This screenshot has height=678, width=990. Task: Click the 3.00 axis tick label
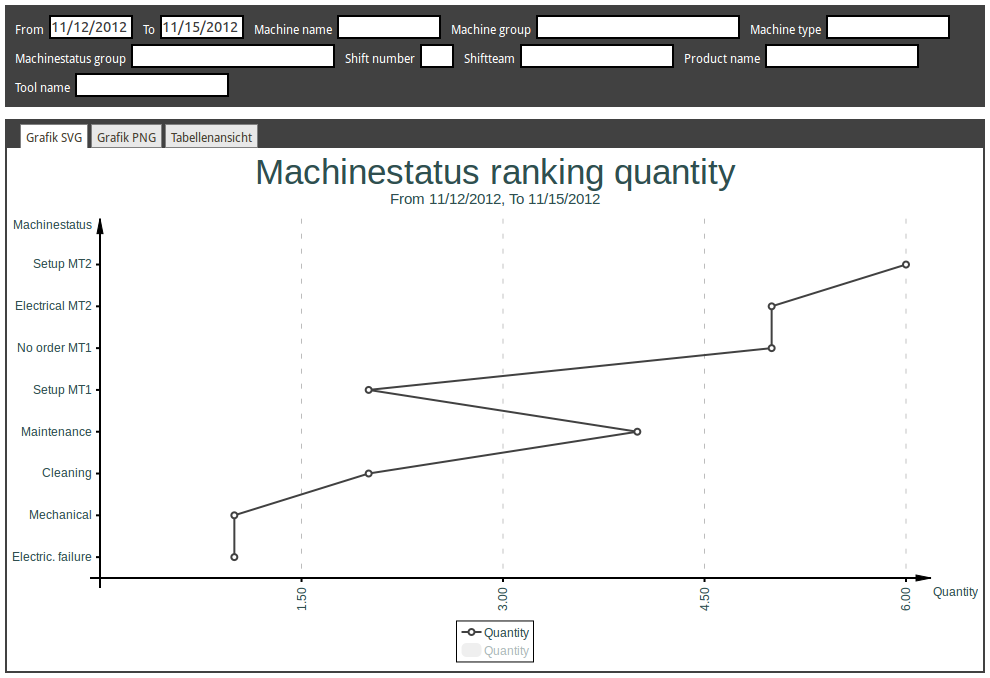pos(503,598)
